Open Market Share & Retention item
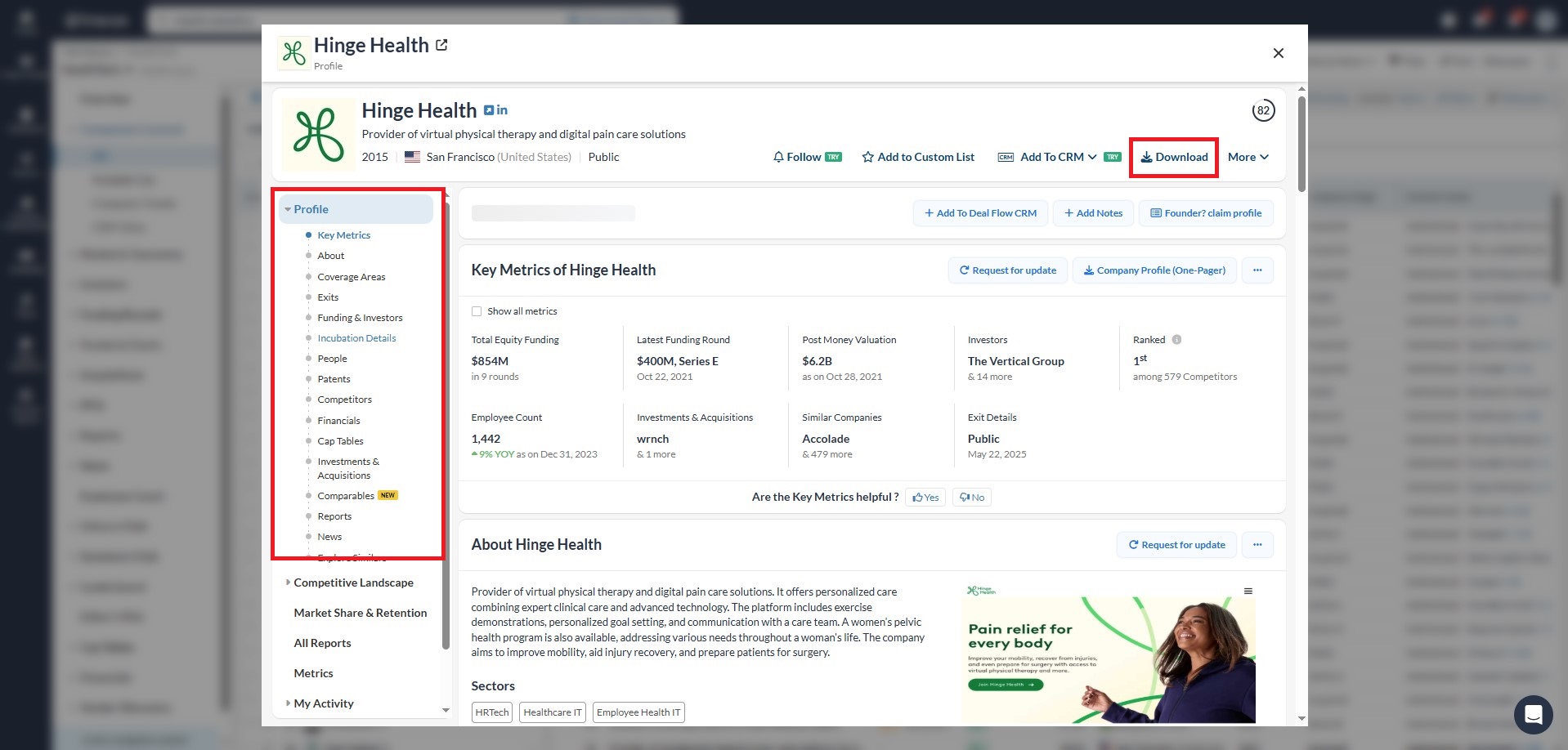Viewport: 1568px width, 750px height. point(360,613)
